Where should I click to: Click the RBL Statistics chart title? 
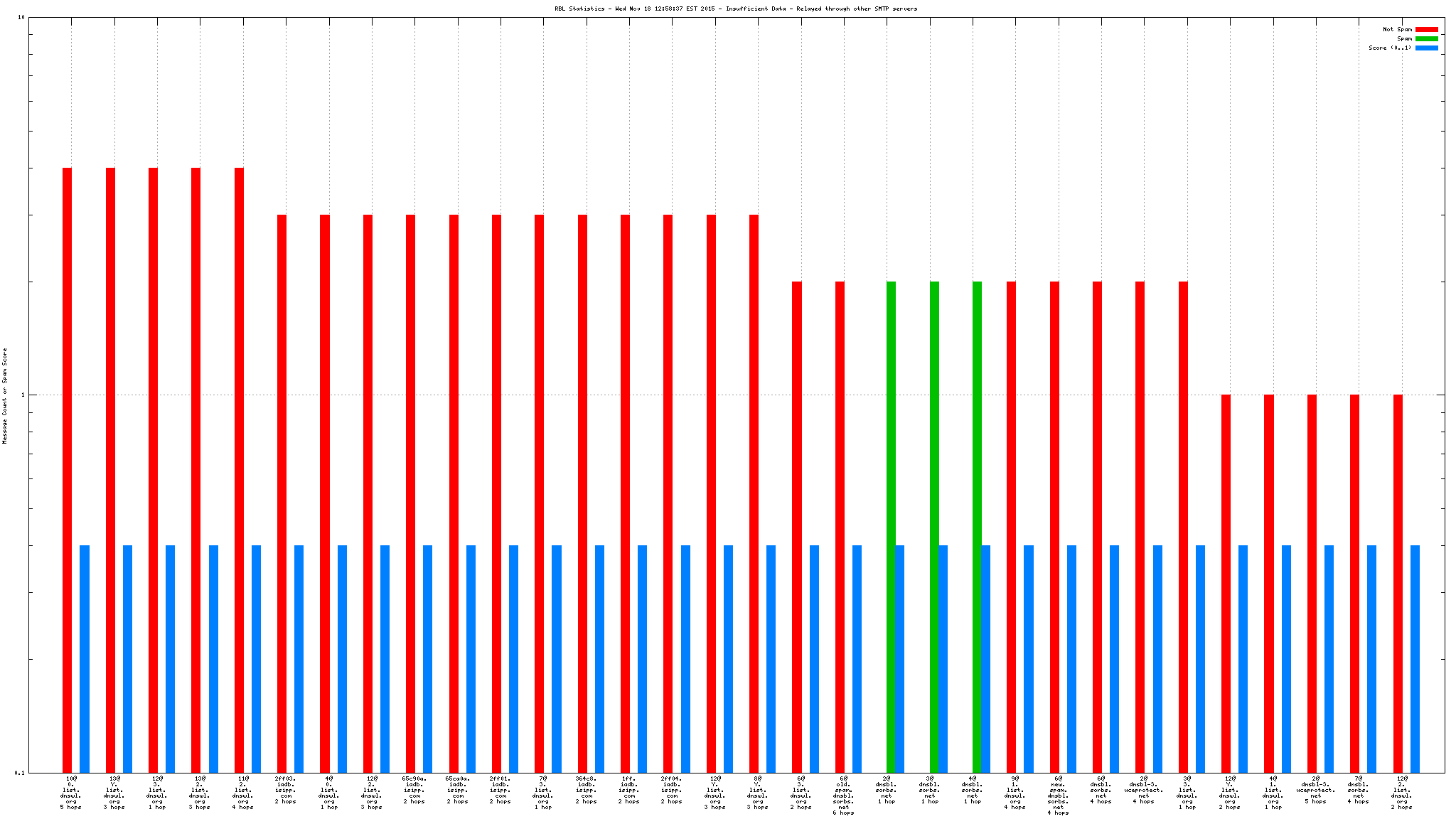pos(735,9)
